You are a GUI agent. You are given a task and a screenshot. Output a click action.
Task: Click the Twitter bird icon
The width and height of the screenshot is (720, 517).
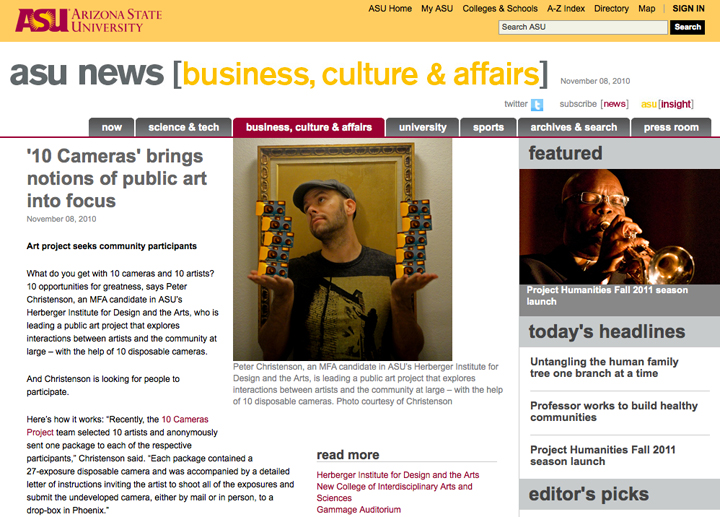point(537,105)
